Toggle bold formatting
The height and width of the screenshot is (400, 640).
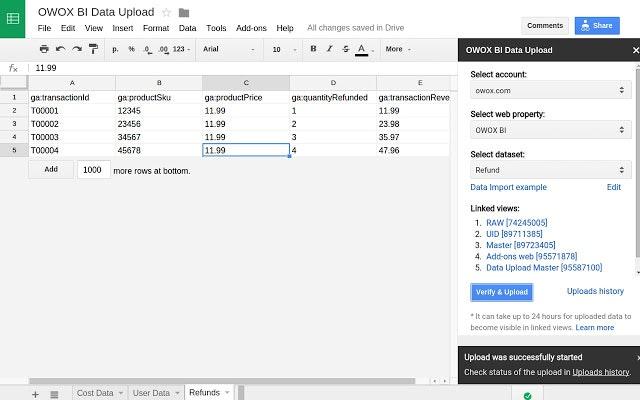313,49
